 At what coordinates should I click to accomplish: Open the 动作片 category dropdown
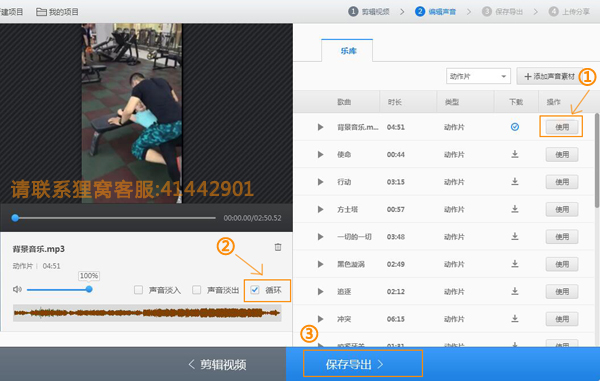(x=478, y=77)
